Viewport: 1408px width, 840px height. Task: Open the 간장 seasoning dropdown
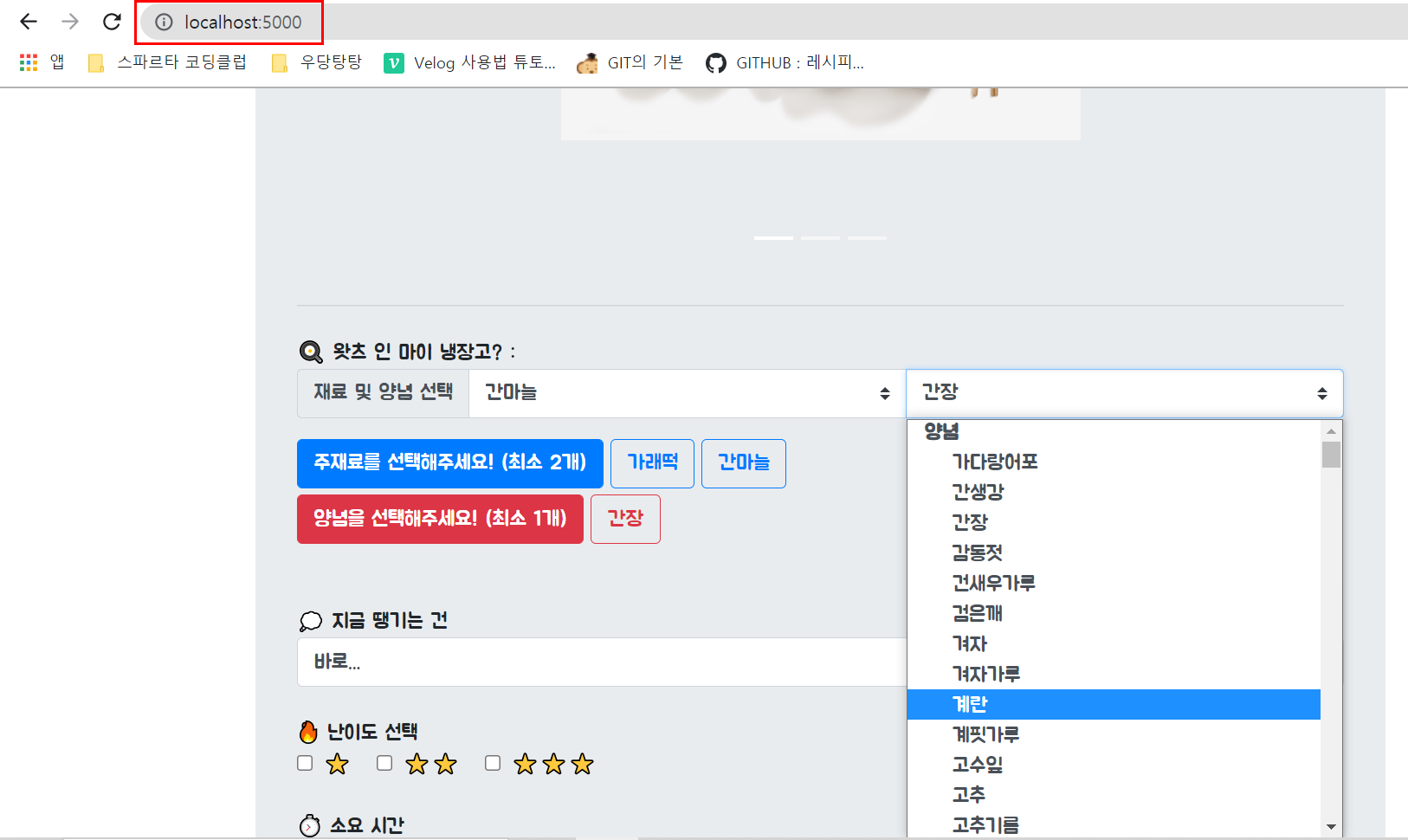(1125, 393)
